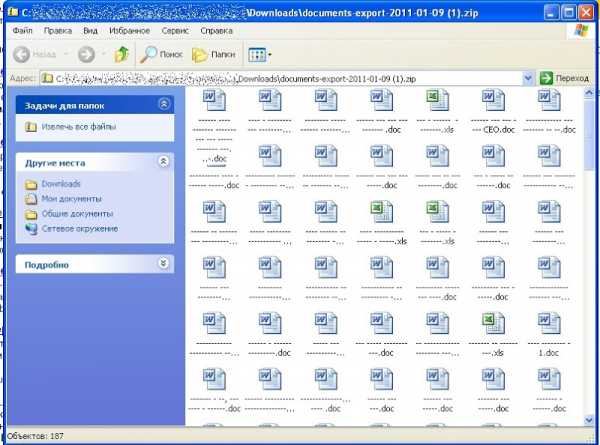
Task: Click the vertical scrollbar thumb
Action: pos(589,134)
